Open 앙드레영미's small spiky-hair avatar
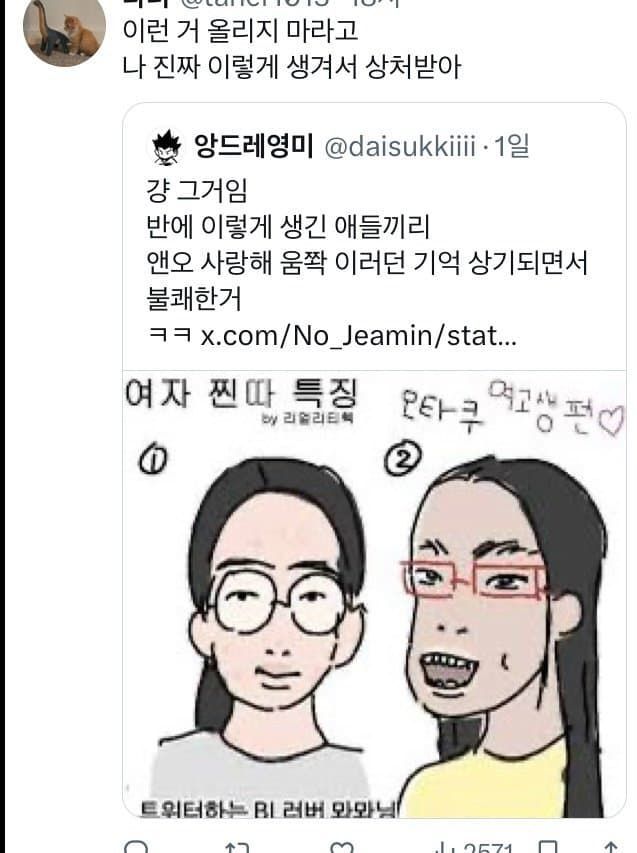This screenshot has height=853, width=637. 167,147
